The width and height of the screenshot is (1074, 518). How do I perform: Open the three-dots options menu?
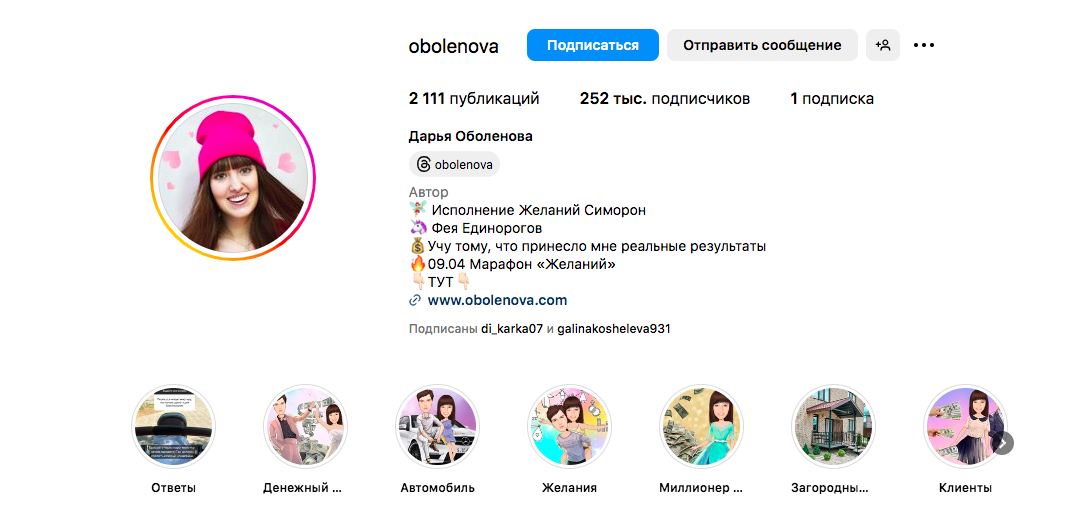coord(924,45)
